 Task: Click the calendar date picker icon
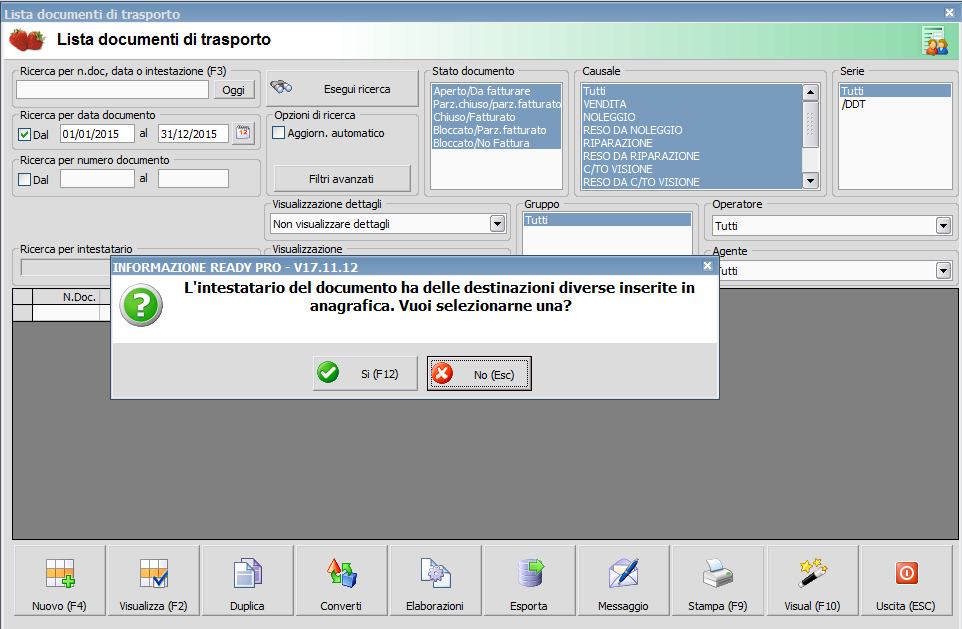tap(244, 133)
